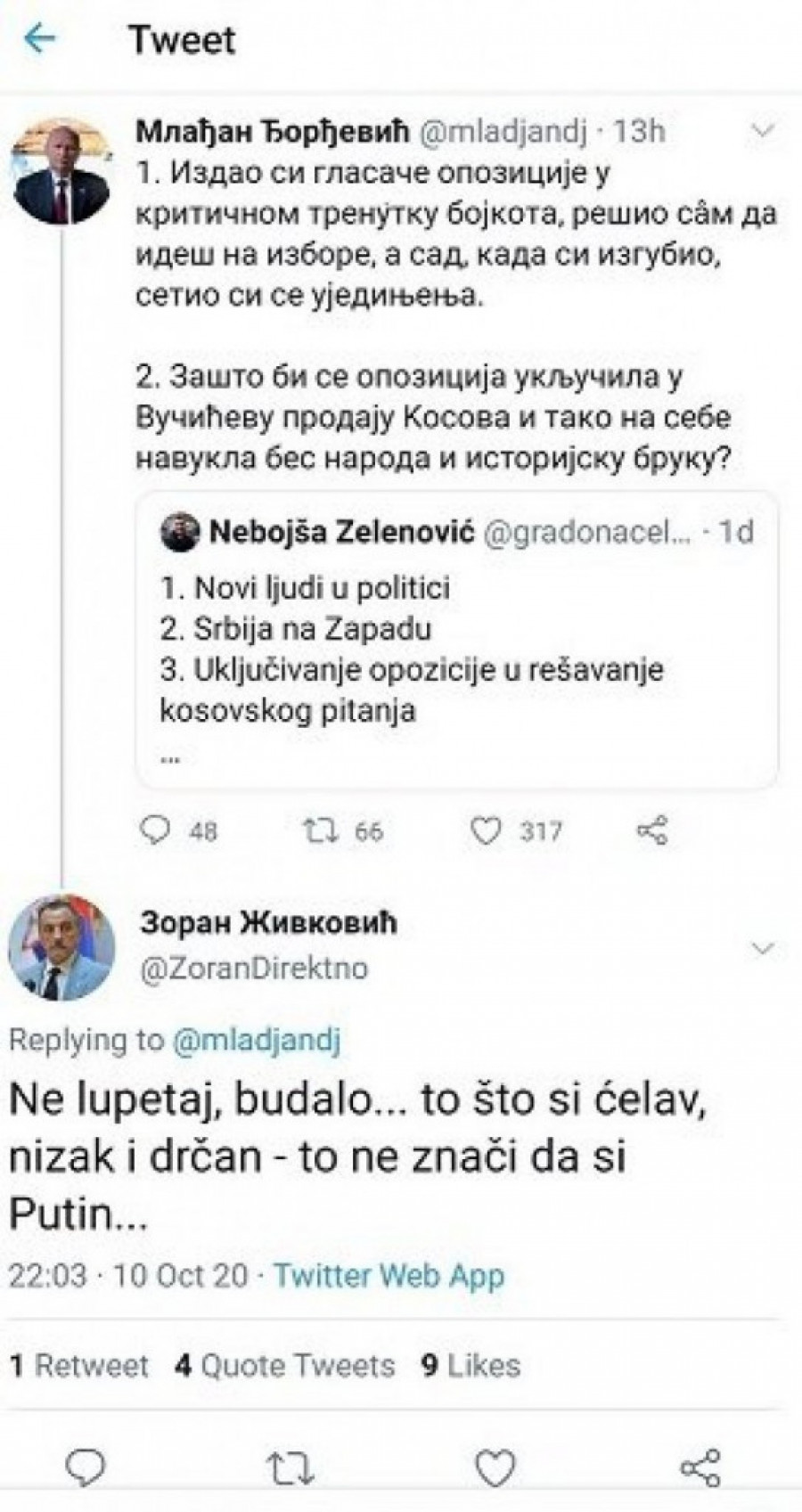Retweet the first tweet with 66 retweets

(x=316, y=830)
